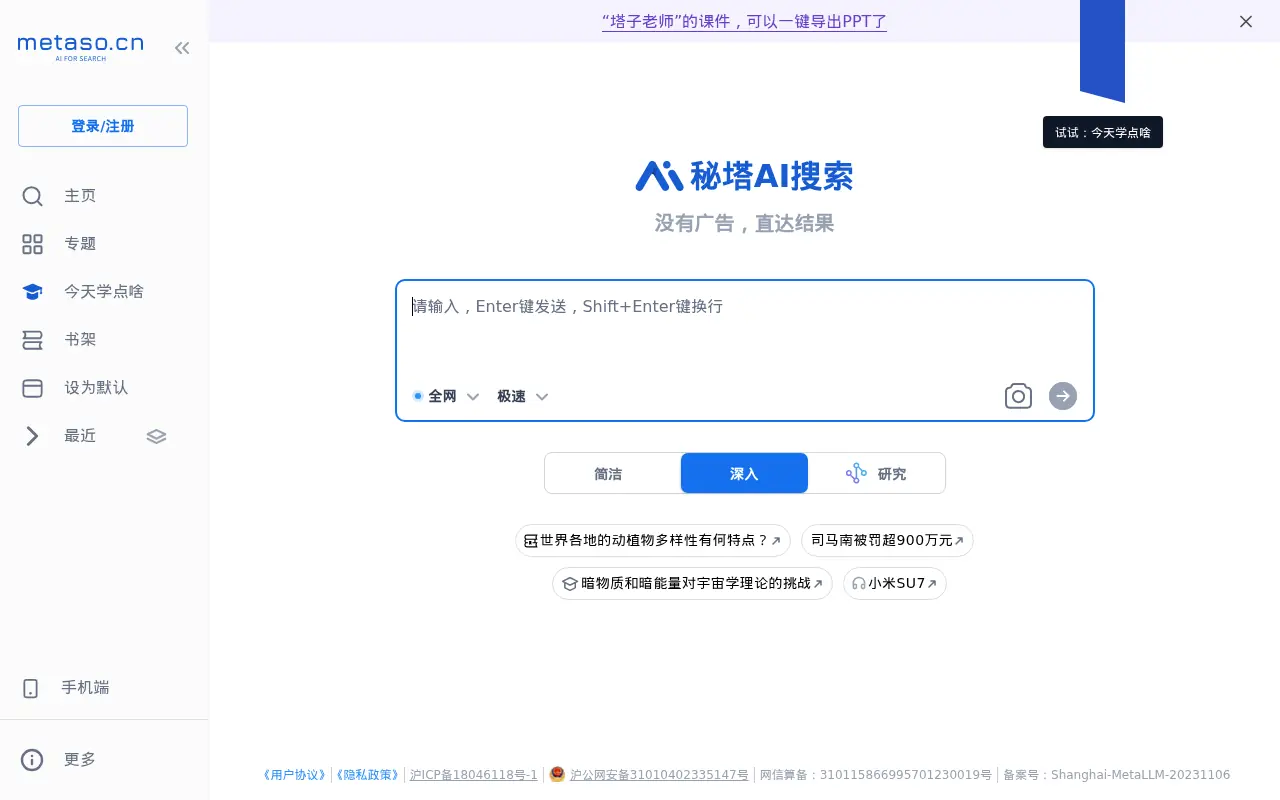Expand the 全网 scope dropdown
1280x800 pixels.
coord(472,396)
